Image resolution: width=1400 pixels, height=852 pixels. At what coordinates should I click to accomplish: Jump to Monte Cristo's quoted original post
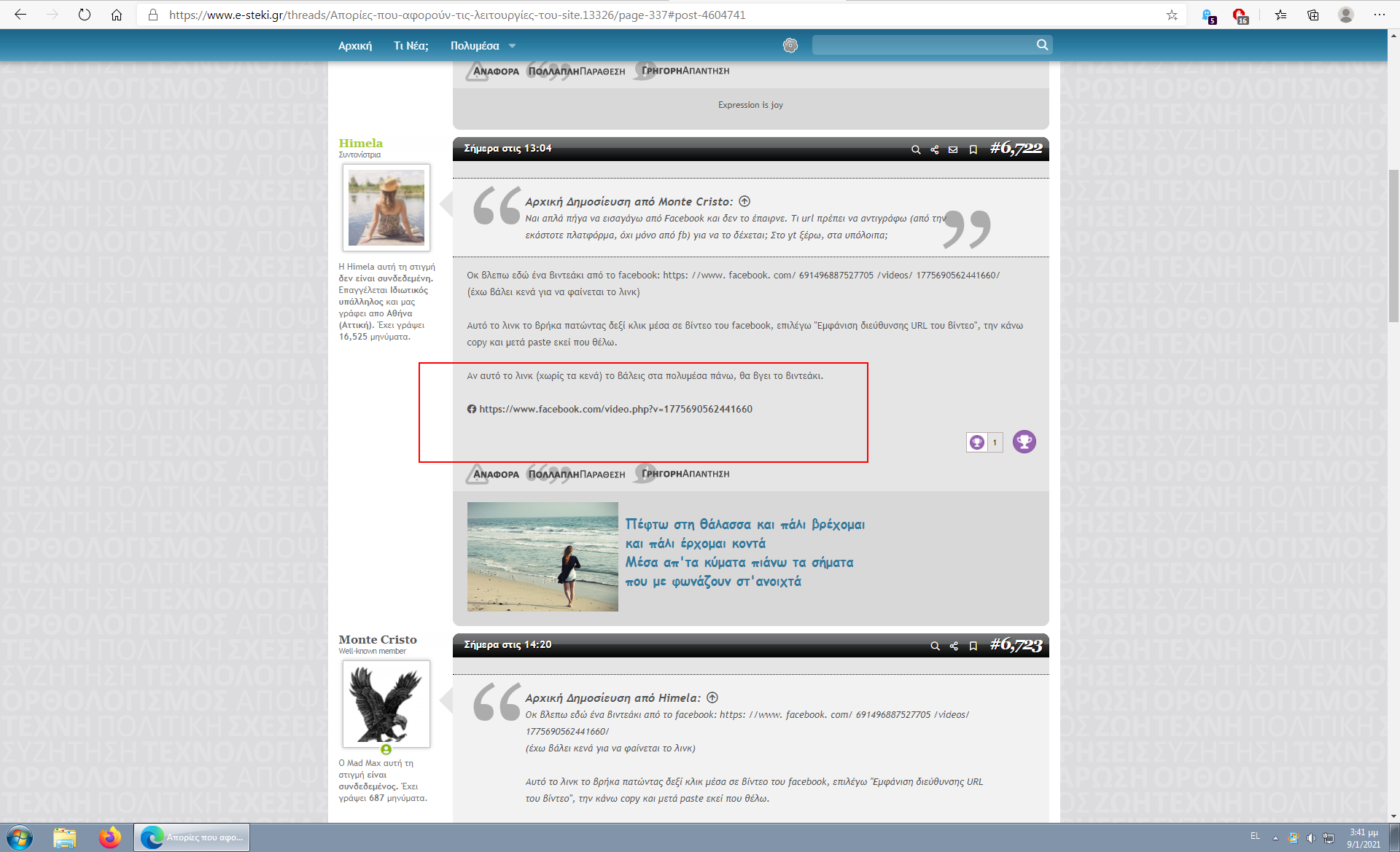point(744,201)
